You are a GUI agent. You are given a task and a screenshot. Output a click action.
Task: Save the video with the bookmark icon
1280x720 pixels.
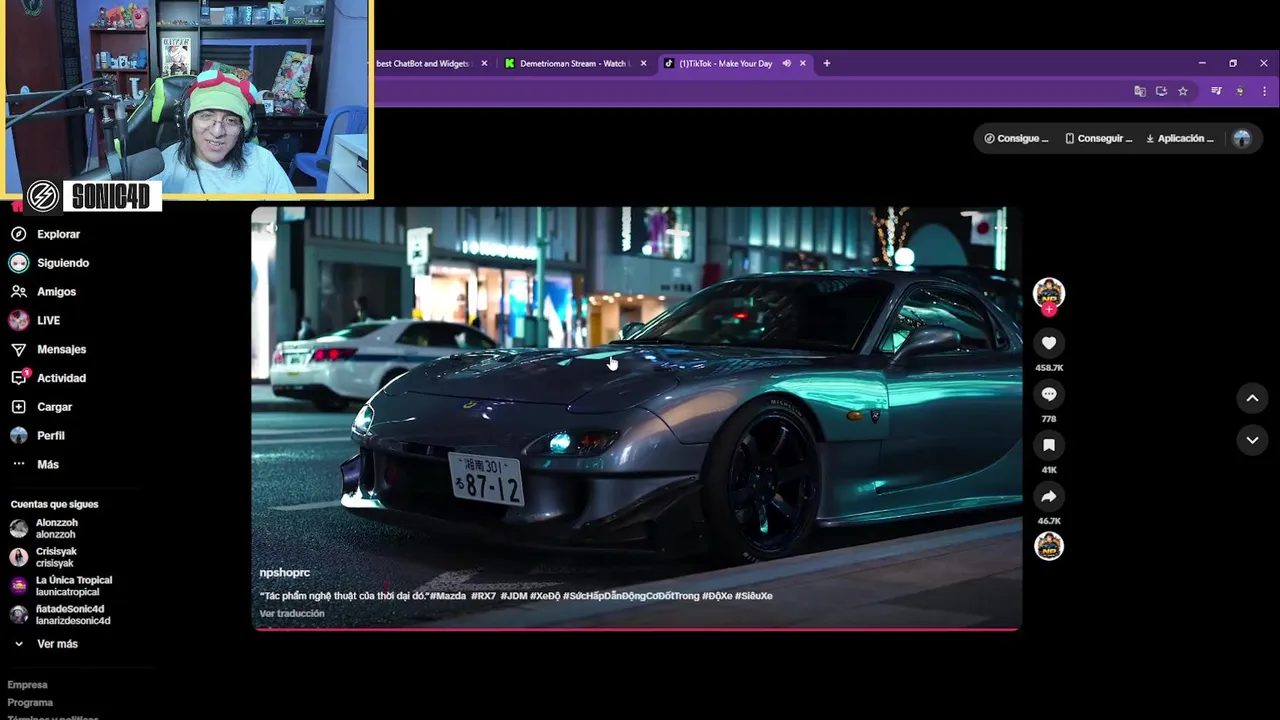coord(1049,445)
